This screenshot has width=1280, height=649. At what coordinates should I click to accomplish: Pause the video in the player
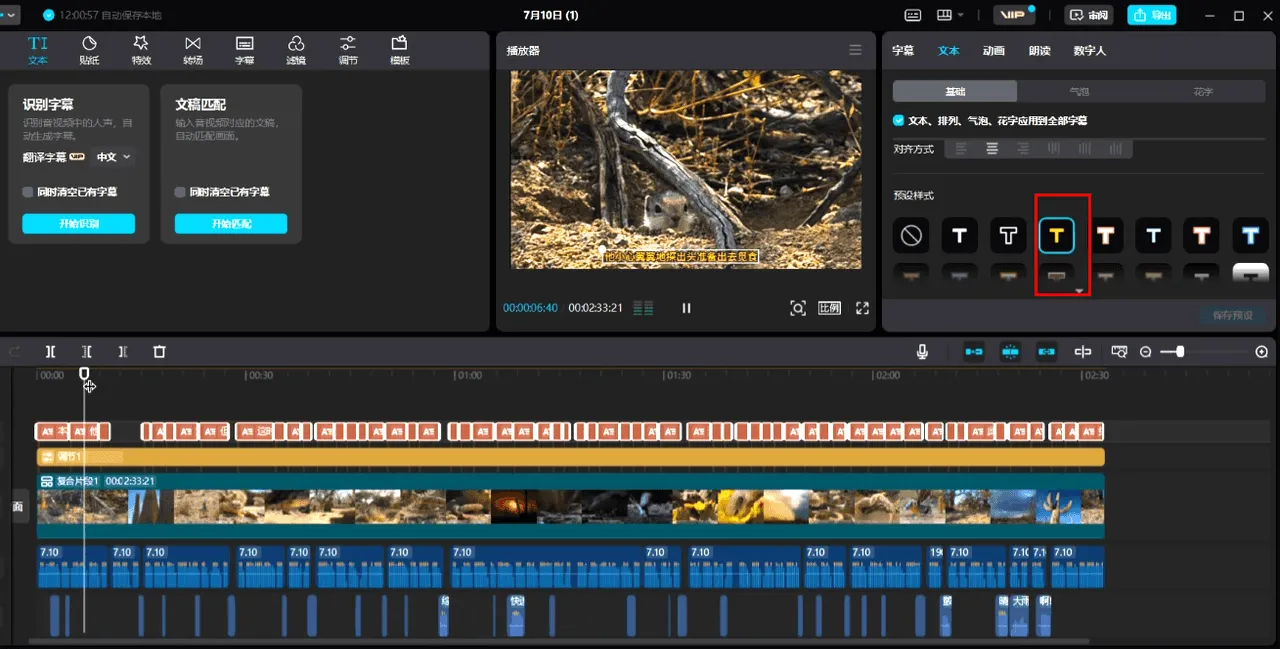686,308
